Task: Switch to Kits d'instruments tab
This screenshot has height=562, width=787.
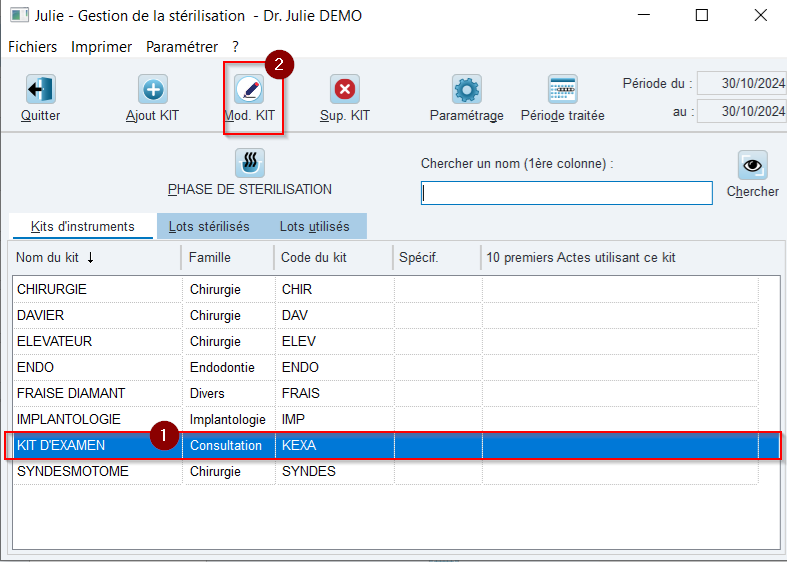Action: click(83, 226)
